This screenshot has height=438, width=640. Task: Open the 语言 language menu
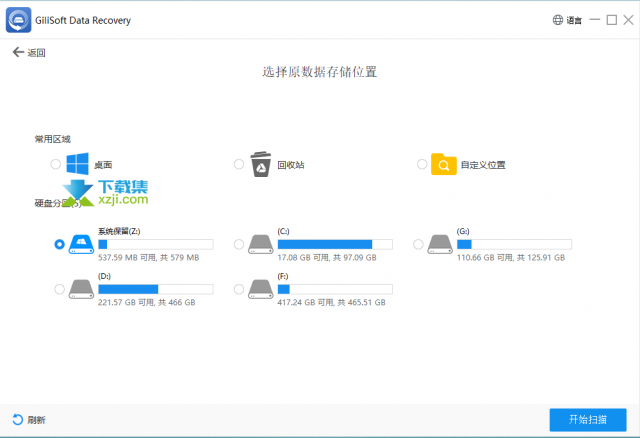(574, 20)
